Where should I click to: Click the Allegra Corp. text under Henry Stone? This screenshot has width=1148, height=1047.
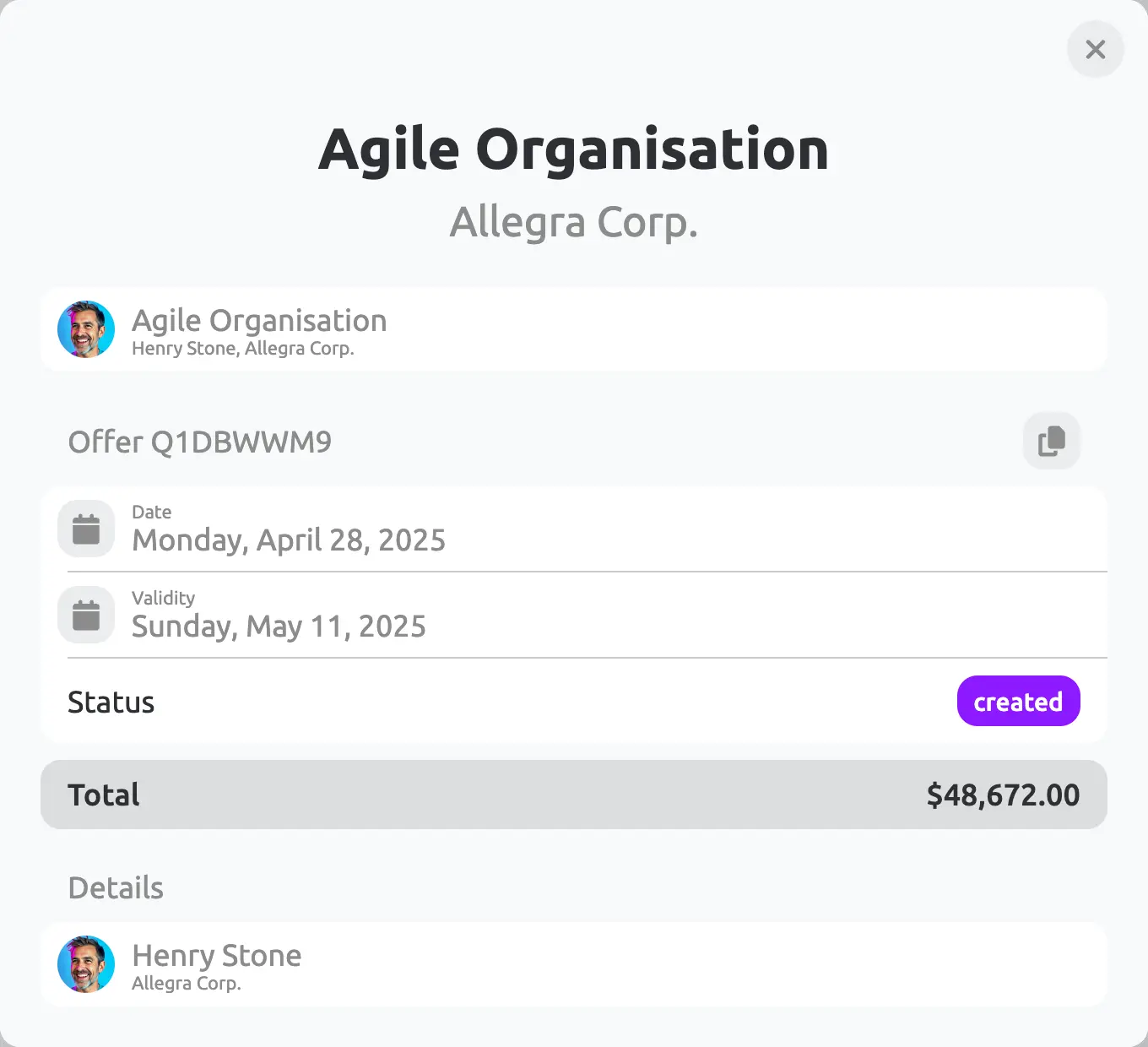(187, 984)
